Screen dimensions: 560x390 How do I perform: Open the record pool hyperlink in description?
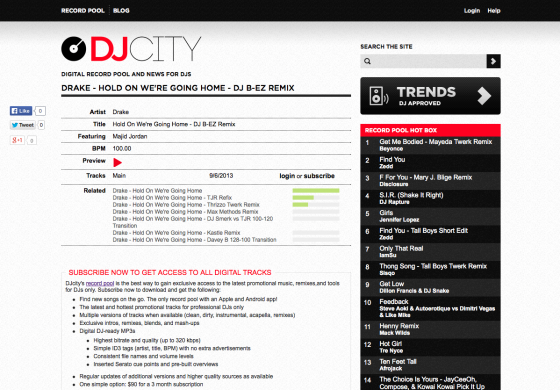(100, 283)
